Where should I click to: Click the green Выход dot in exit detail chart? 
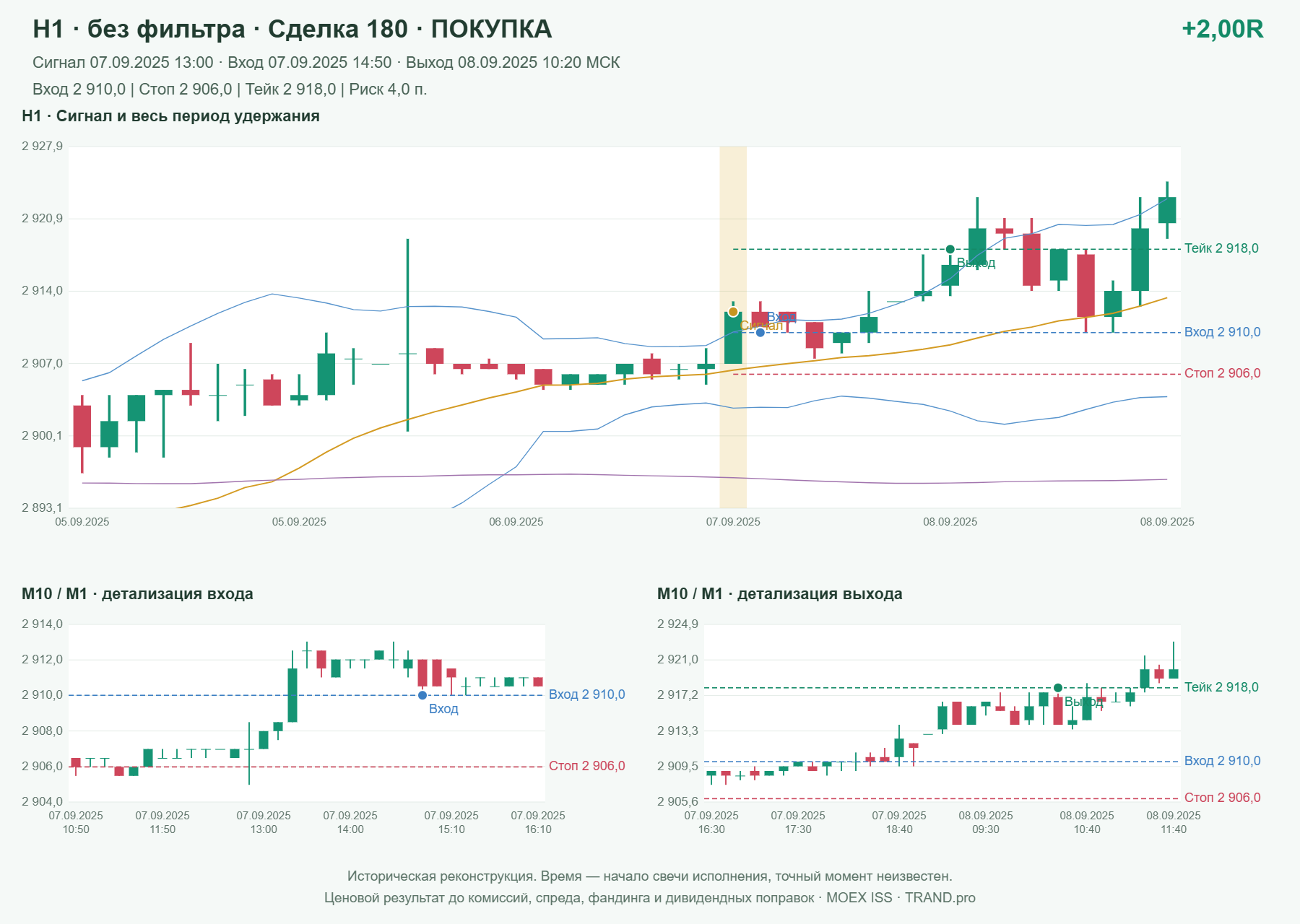tap(1058, 688)
